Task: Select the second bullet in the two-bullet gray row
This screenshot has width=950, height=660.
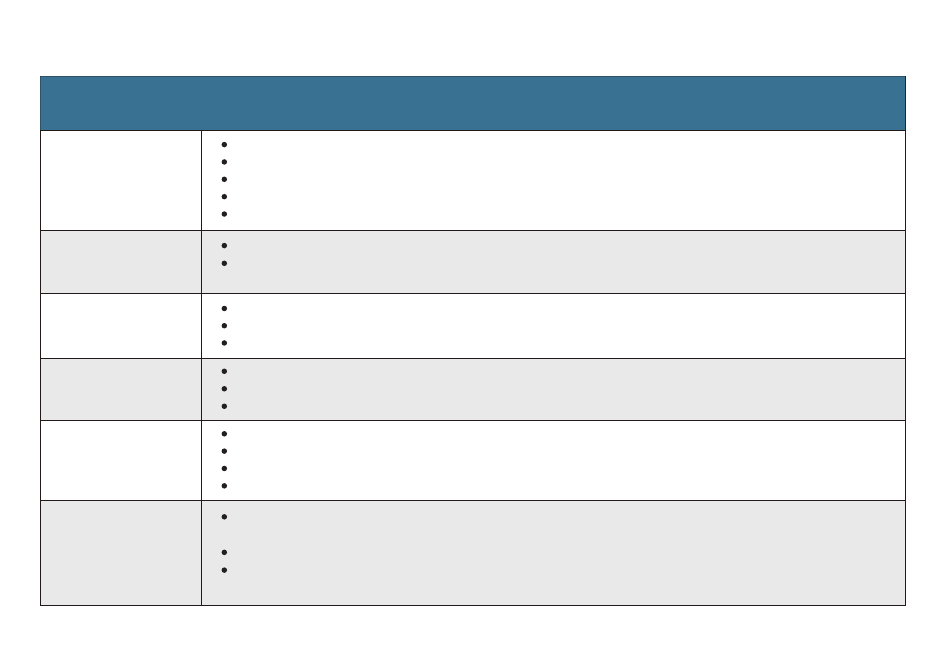Action: 224,263
